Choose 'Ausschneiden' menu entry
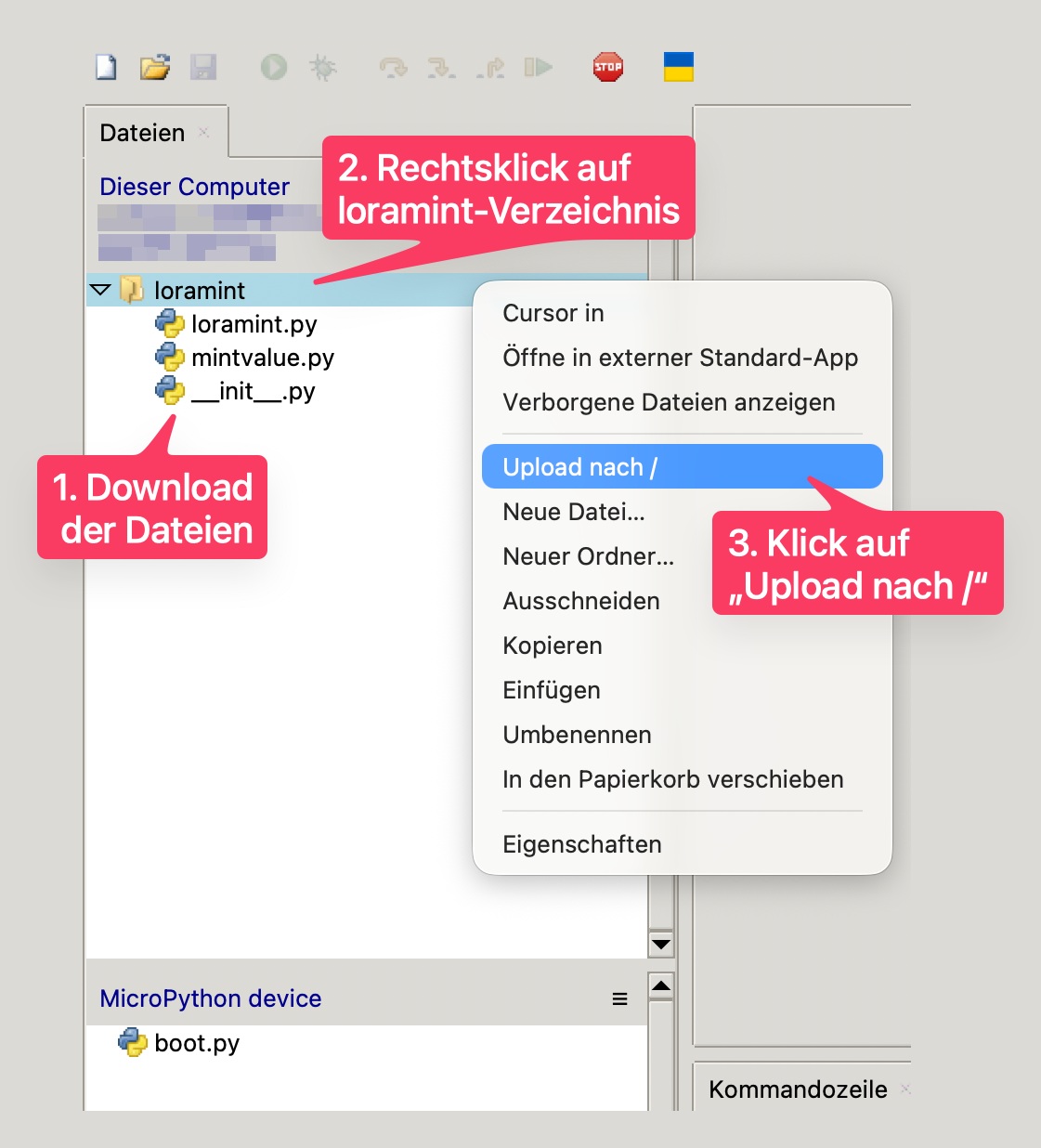This screenshot has height=1148, width=1041. [683, 601]
